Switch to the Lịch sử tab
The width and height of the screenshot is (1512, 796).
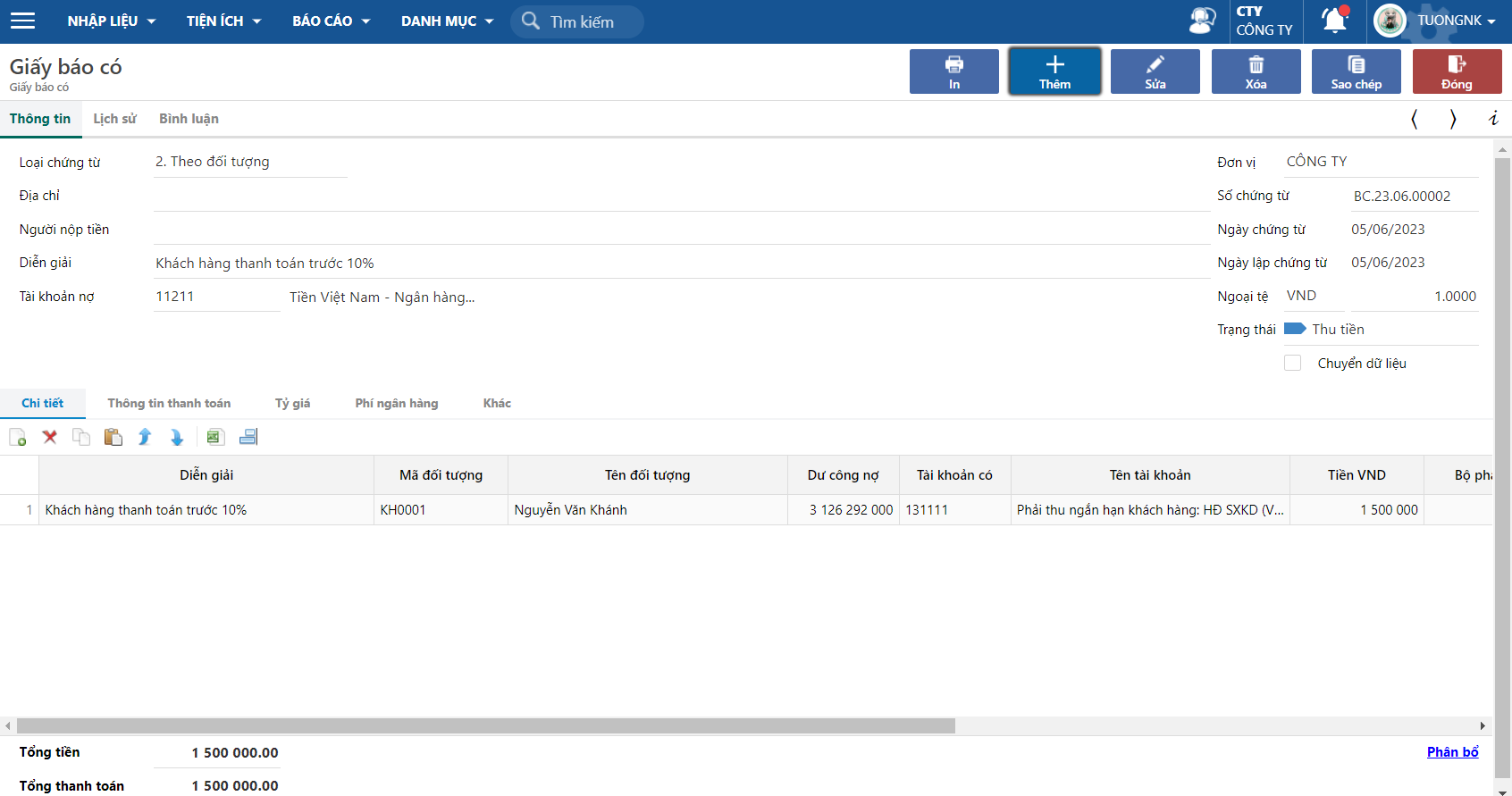(x=114, y=119)
